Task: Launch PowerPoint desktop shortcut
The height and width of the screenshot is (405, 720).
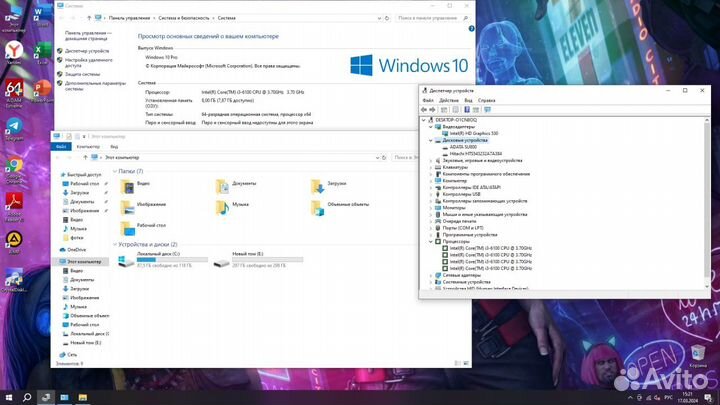Action: click(x=42, y=90)
